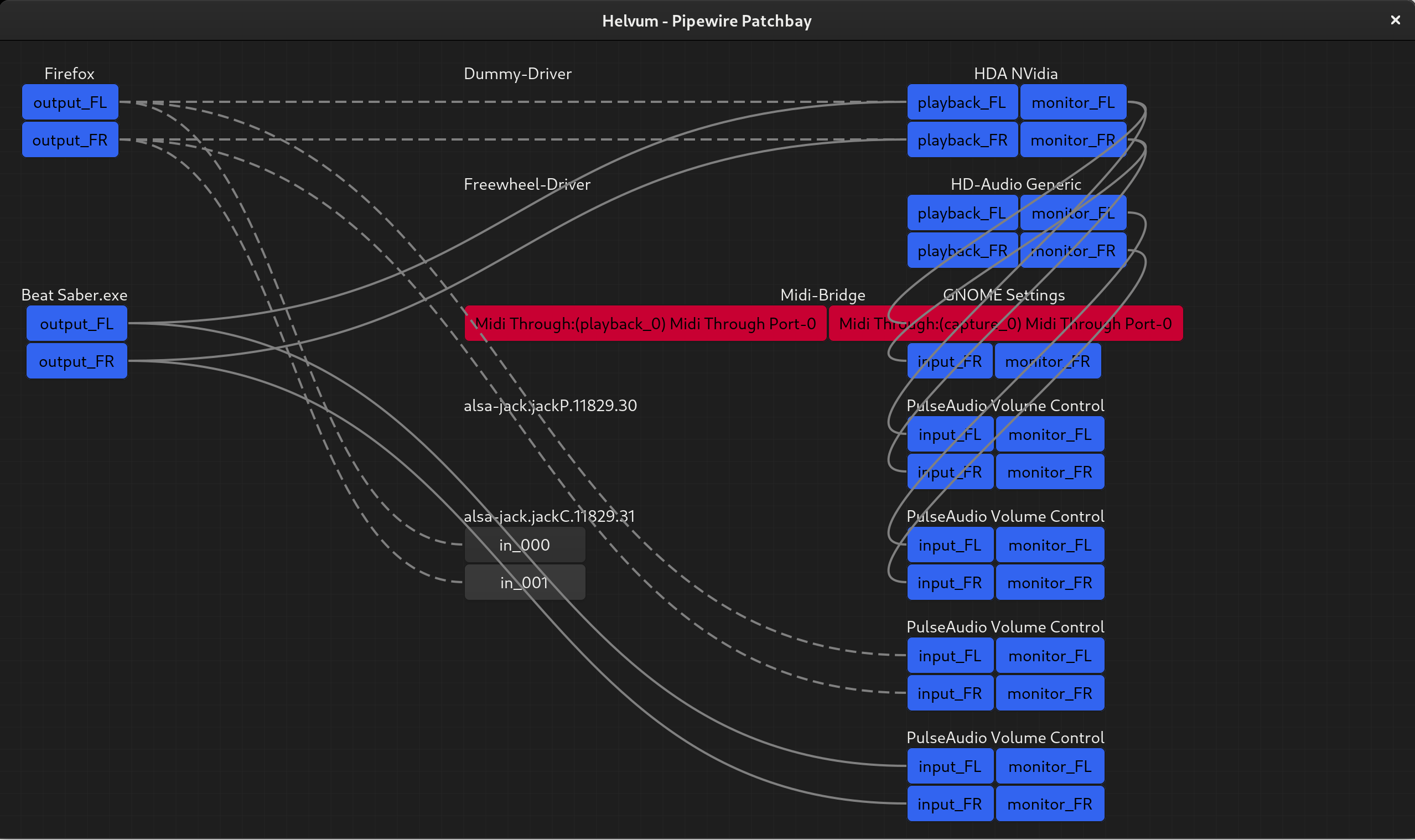Click HDA NVidia playback_FR port
1415x840 pixels.
click(x=962, y=140)
